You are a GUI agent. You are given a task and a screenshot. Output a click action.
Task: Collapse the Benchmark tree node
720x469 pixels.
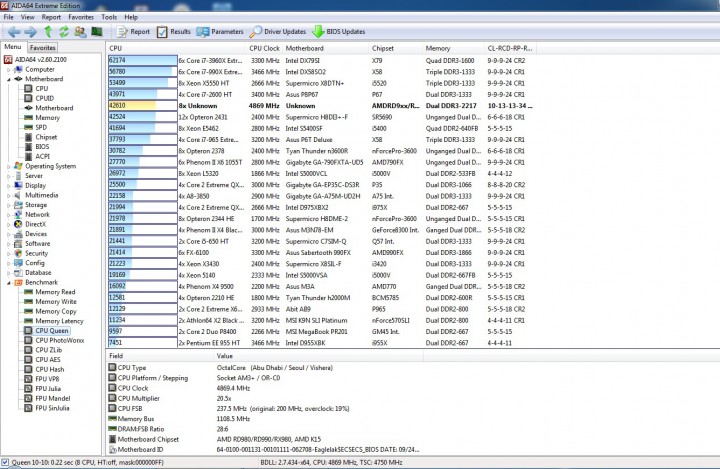point(8,283)
